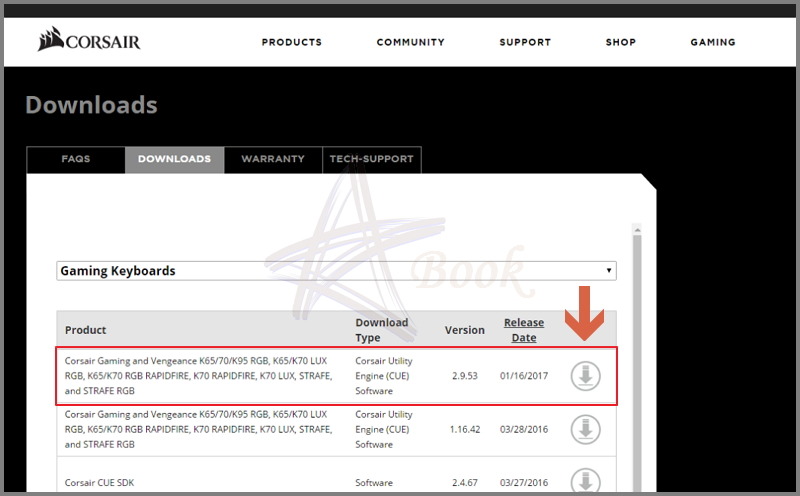Click the Downloads page heading
Image resolution: width=800 pixels, height=496 pixels.
click(x=91, y=105)
